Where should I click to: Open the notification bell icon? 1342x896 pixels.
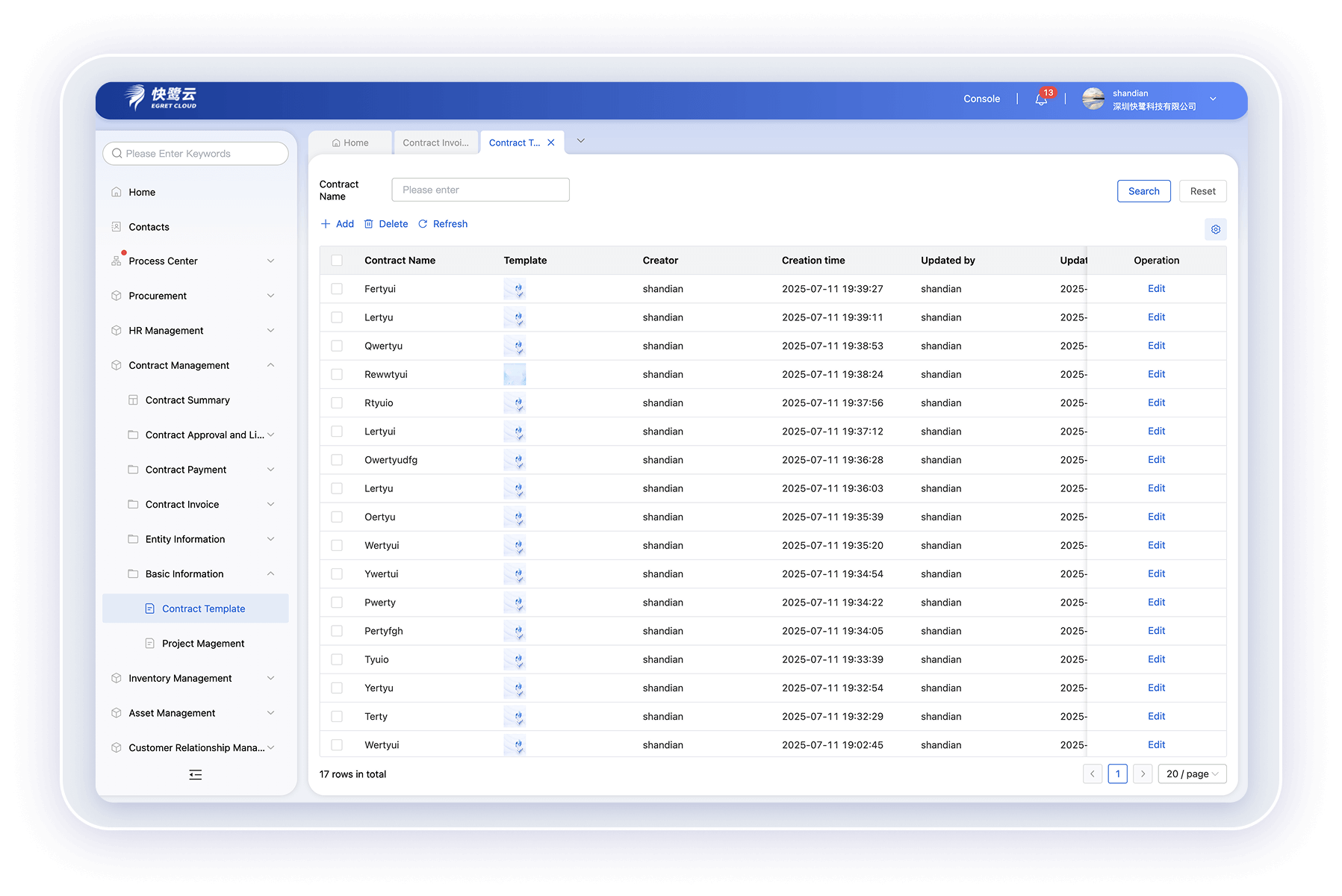[1040, 99]
